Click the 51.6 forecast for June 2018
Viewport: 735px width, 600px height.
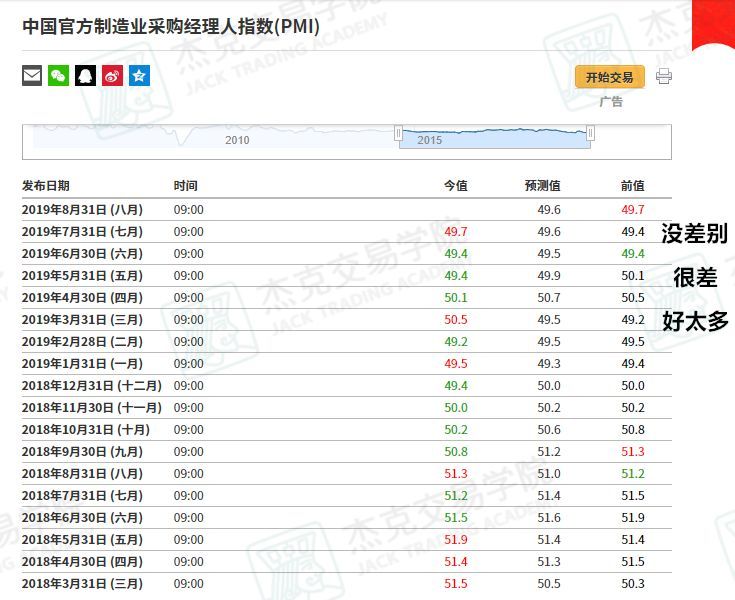(549, 518)
